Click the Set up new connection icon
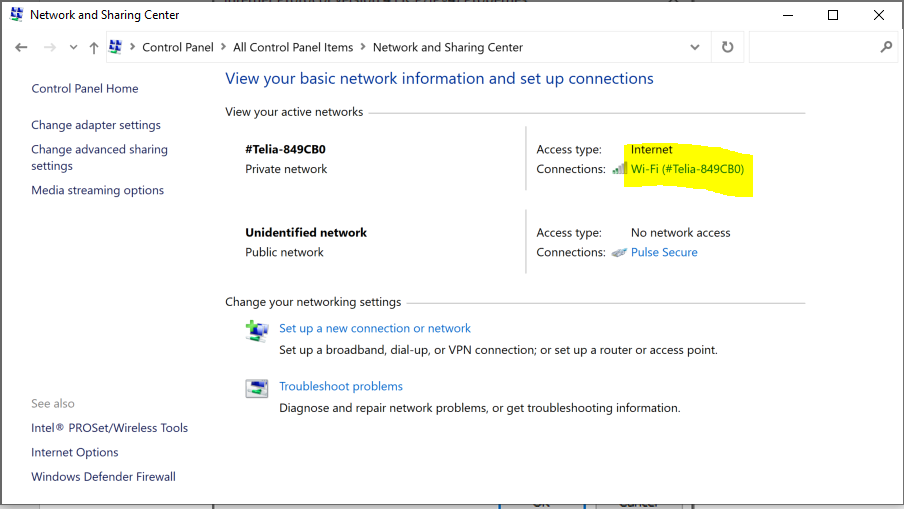 point(257,332)
